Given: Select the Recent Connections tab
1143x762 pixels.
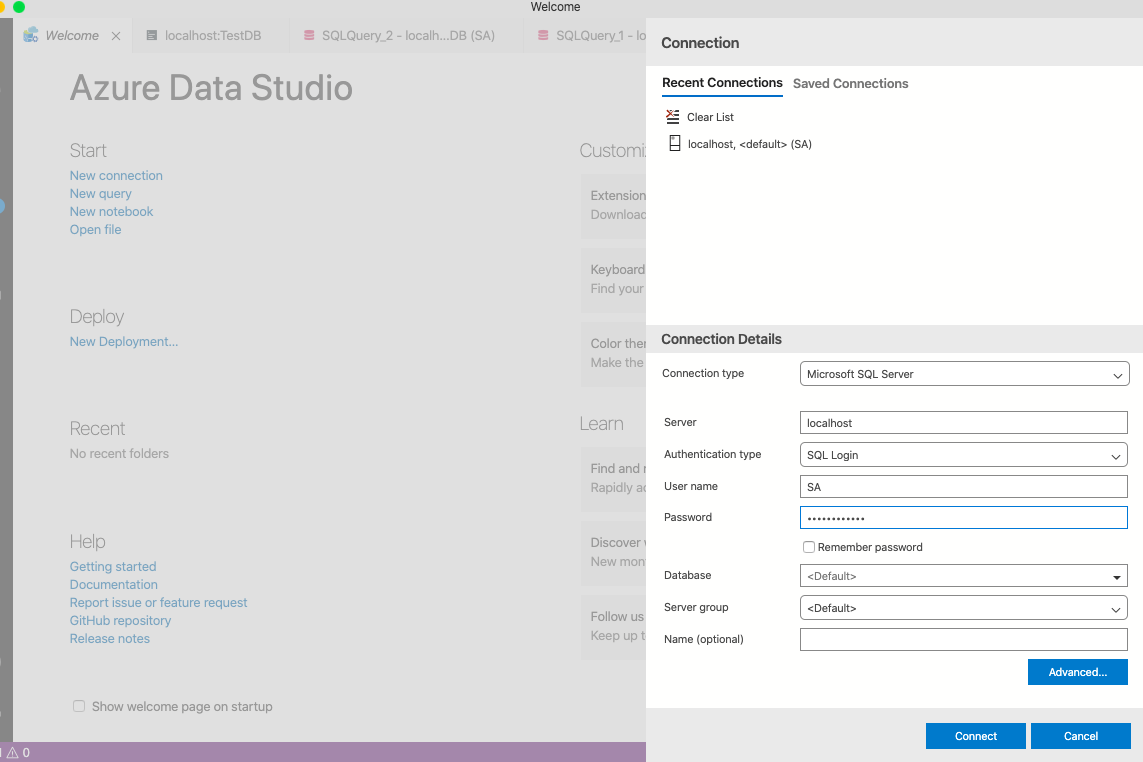Looking at the screenshot, I should pos(722,83).
